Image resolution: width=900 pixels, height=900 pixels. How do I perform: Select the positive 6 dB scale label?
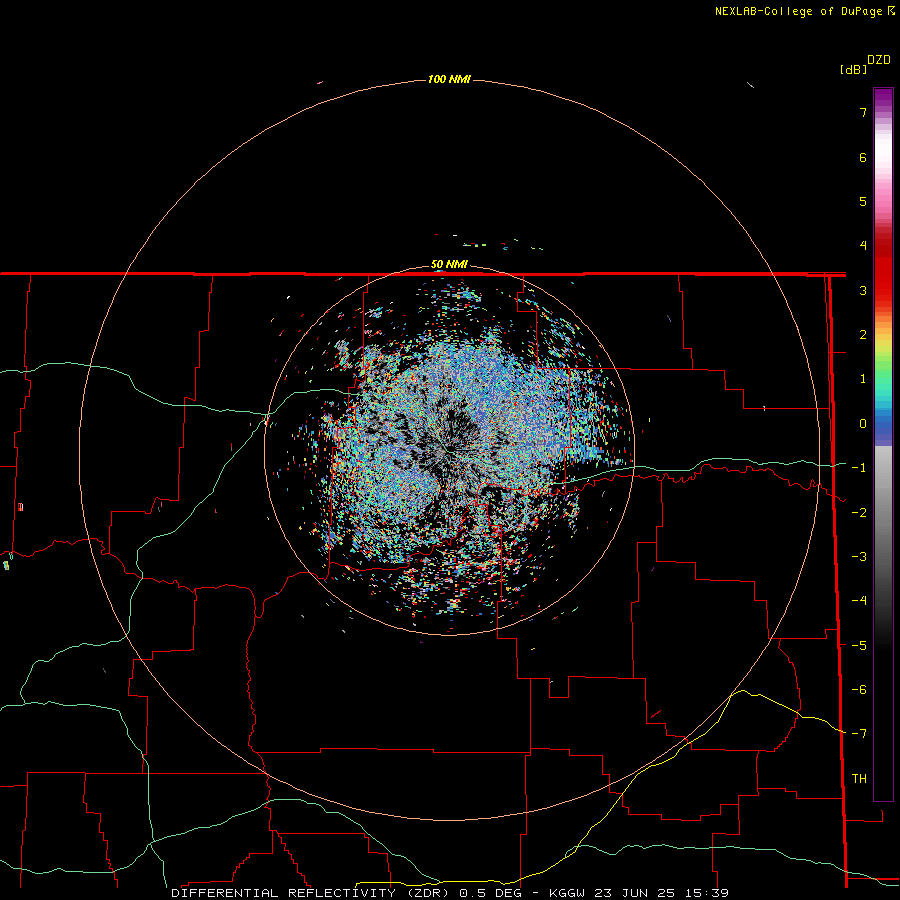[x=863, y=157]
